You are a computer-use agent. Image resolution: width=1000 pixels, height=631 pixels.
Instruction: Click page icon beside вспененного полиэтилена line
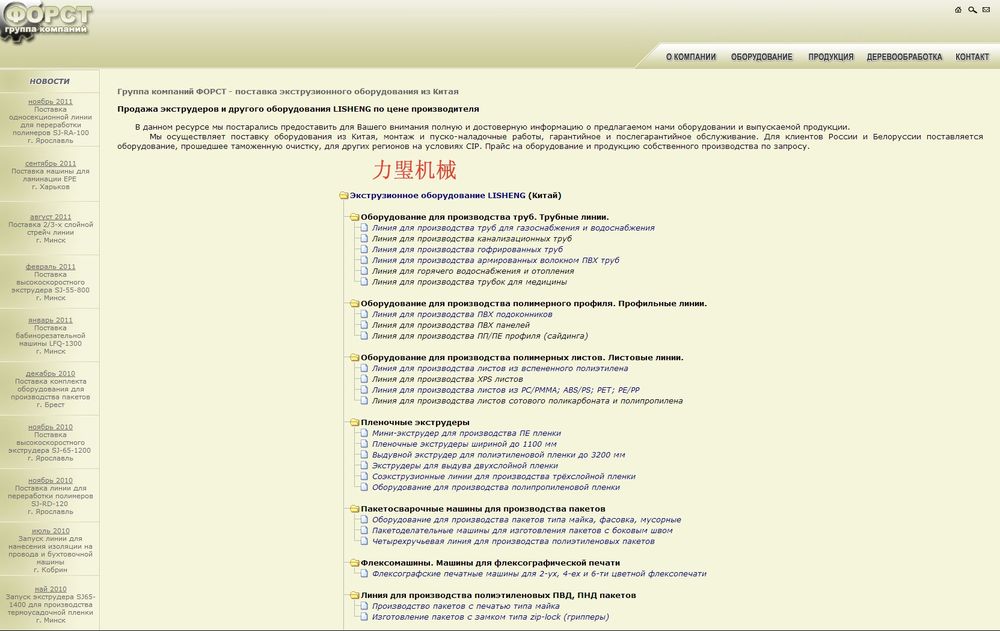click(x=364, y=369)
